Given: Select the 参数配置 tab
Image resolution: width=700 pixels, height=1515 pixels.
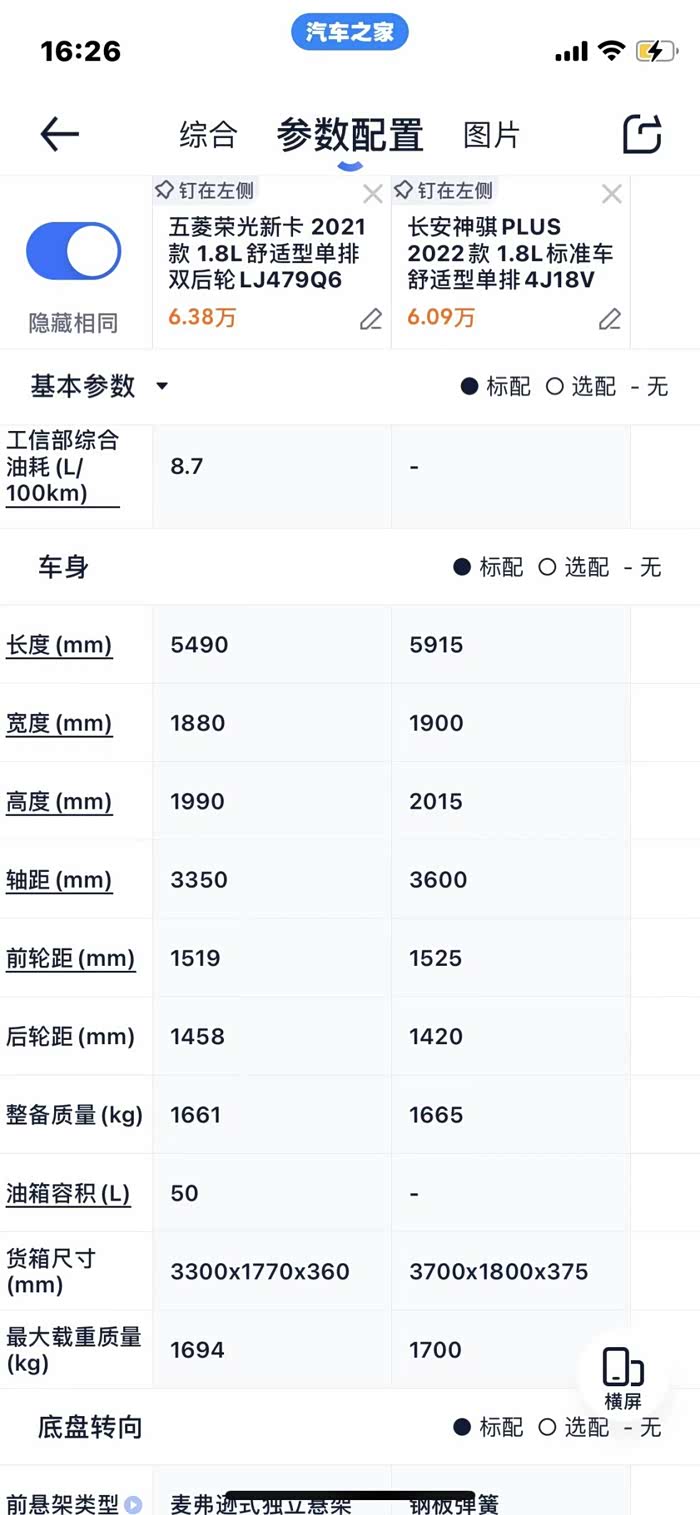Looking at the screenshot, I should (350, 135).
